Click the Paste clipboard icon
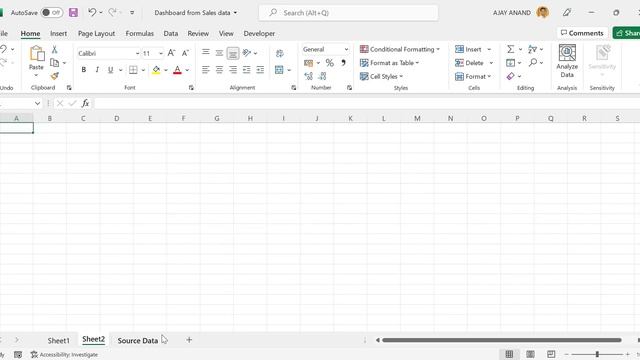 36,53
